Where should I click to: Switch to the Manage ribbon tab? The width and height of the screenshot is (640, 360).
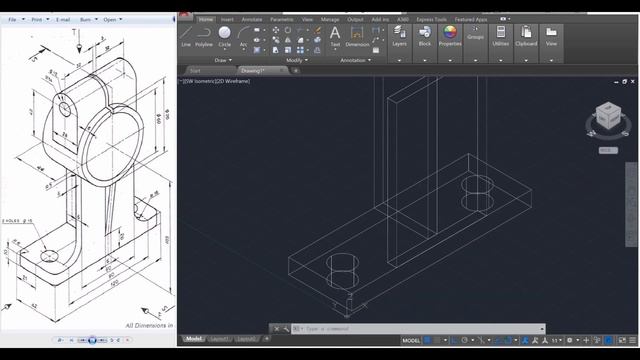tap(330, 19)
